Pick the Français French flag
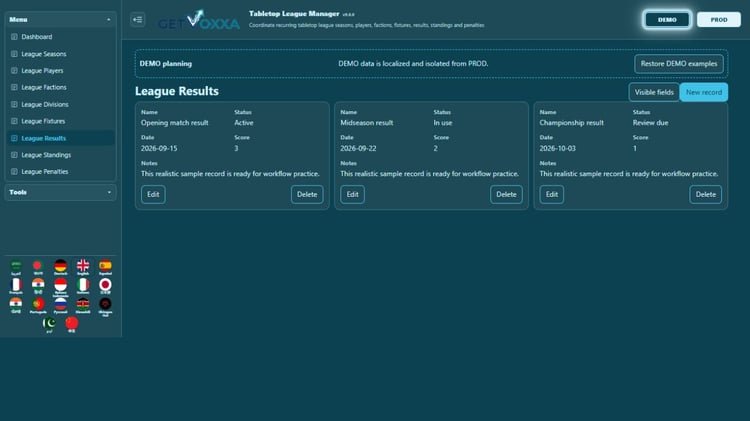 (x=16, y=286)
